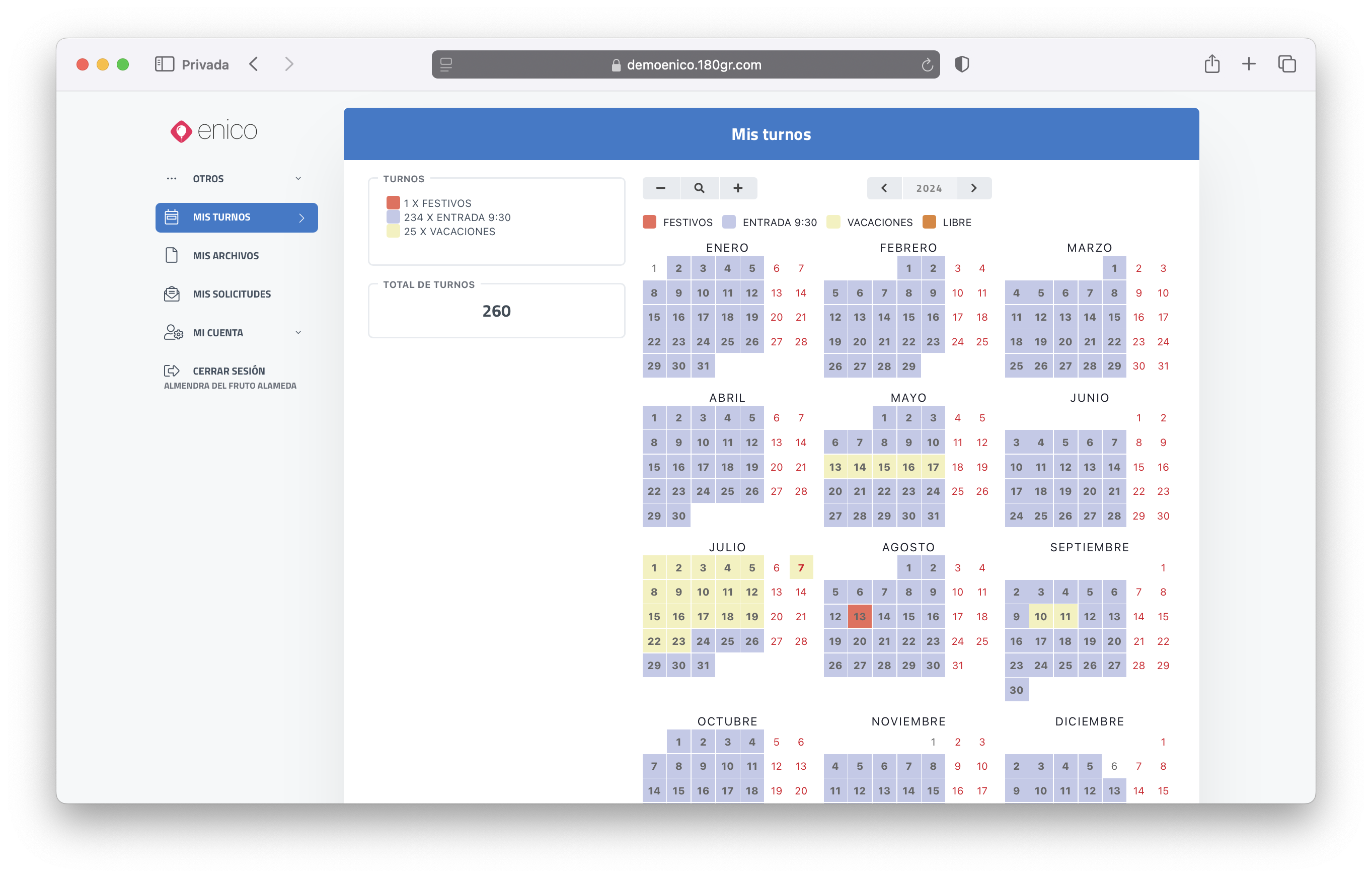
Task: Expand the Mi Cuenta menu chevron
Action: click(298, 332)
